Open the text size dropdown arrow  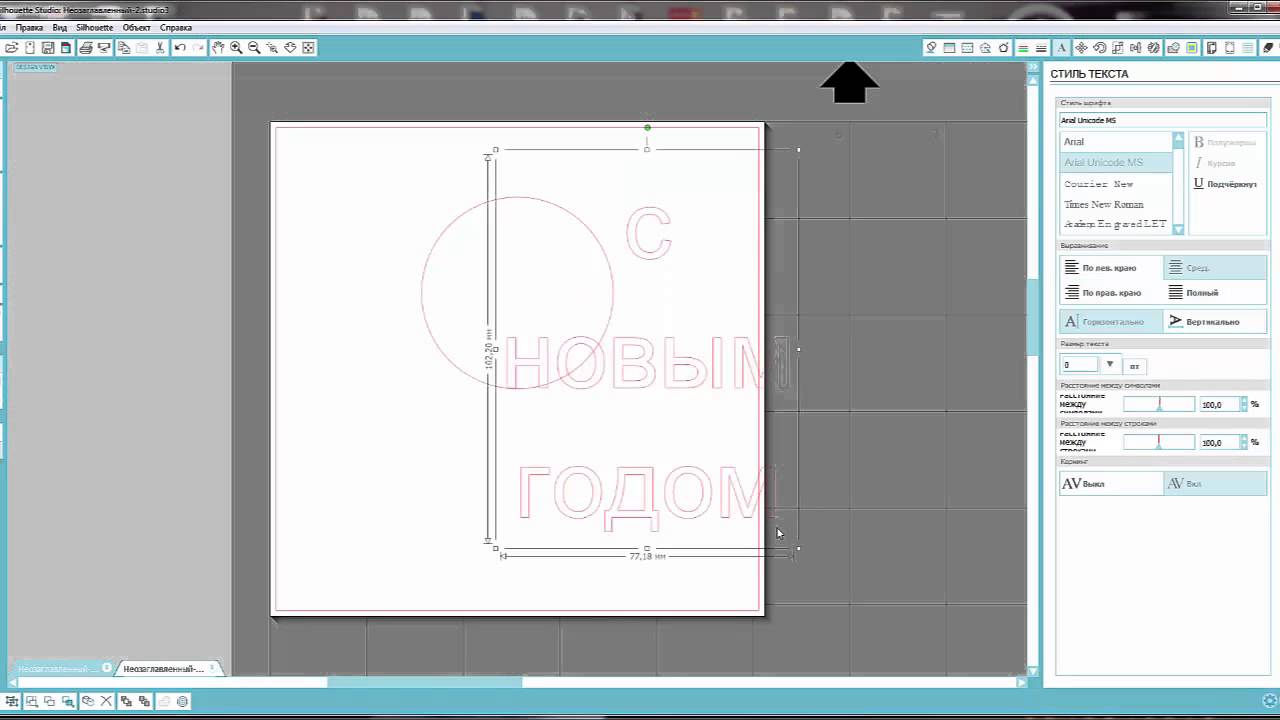click(1109, 365)
